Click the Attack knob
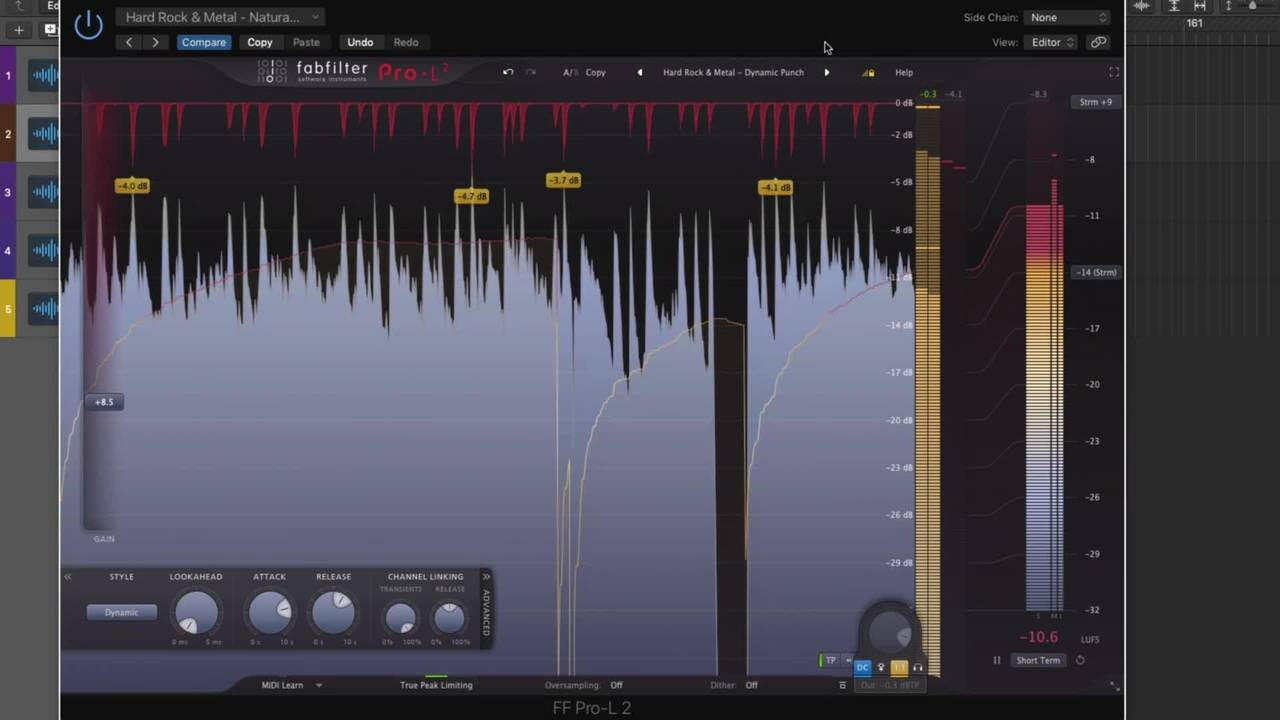1280x720 pixels. [x=269, y=612]
